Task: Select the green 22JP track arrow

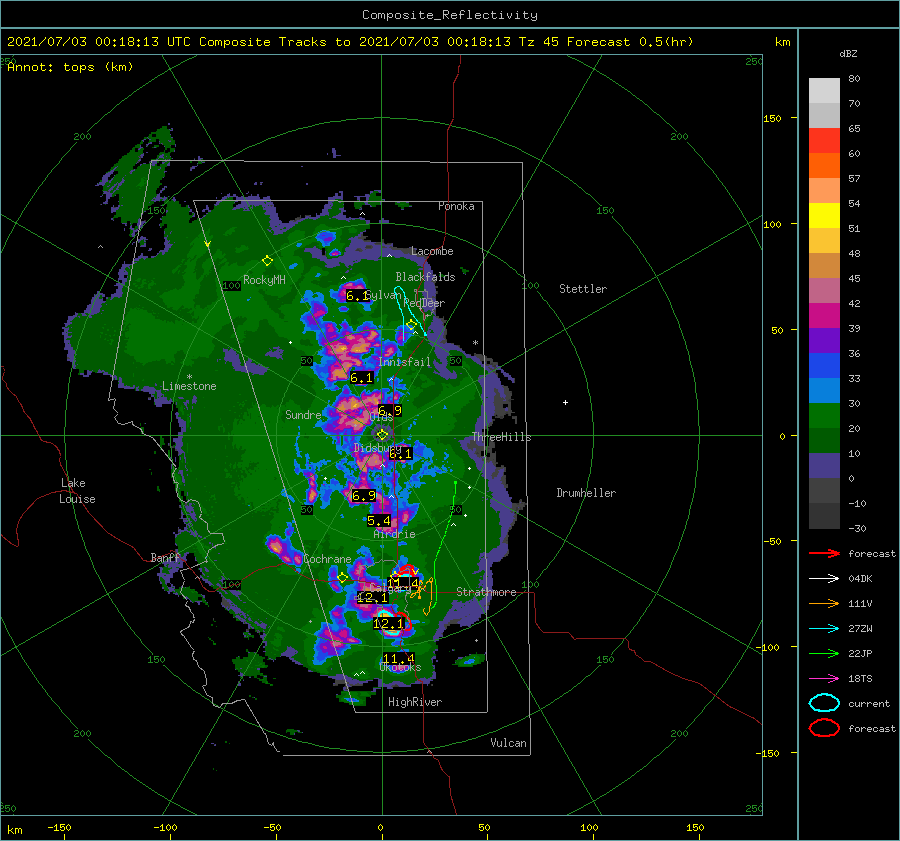Action: [x=824, y=653]
